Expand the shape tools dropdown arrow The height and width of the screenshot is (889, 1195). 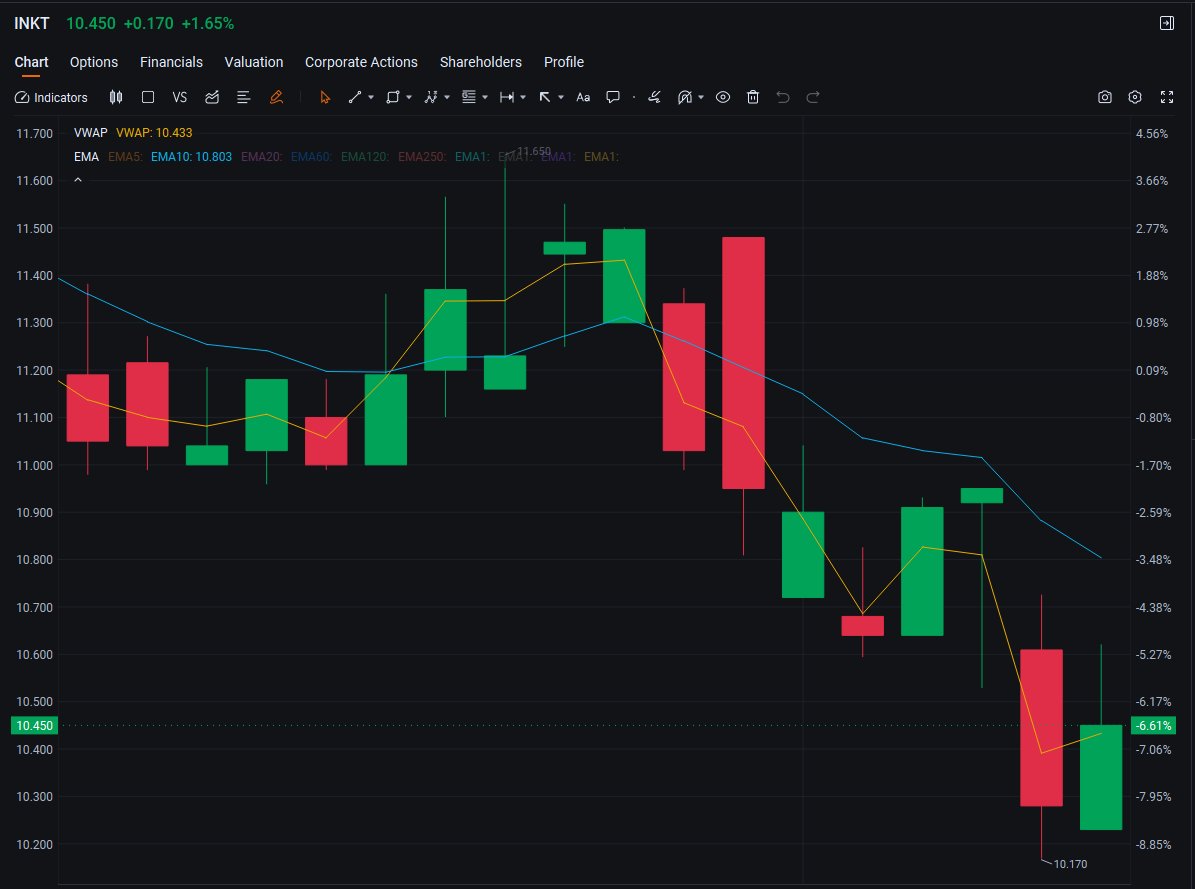tap(409, 98)
